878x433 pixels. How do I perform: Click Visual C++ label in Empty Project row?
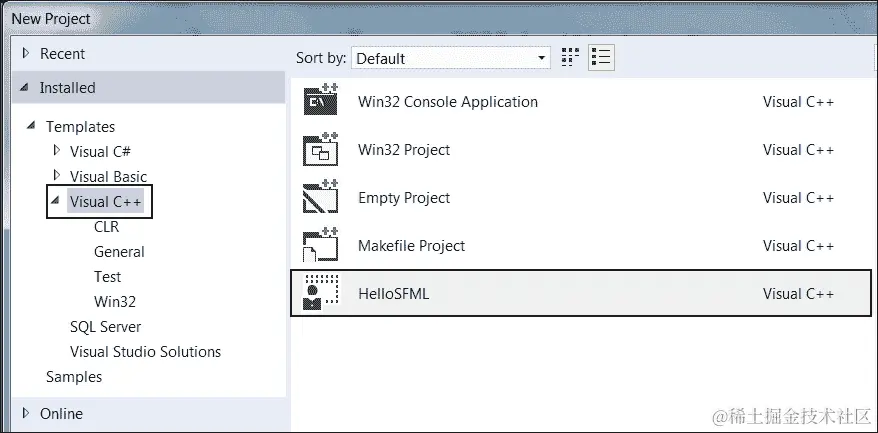pyautogui.click(x=798, y=198)
